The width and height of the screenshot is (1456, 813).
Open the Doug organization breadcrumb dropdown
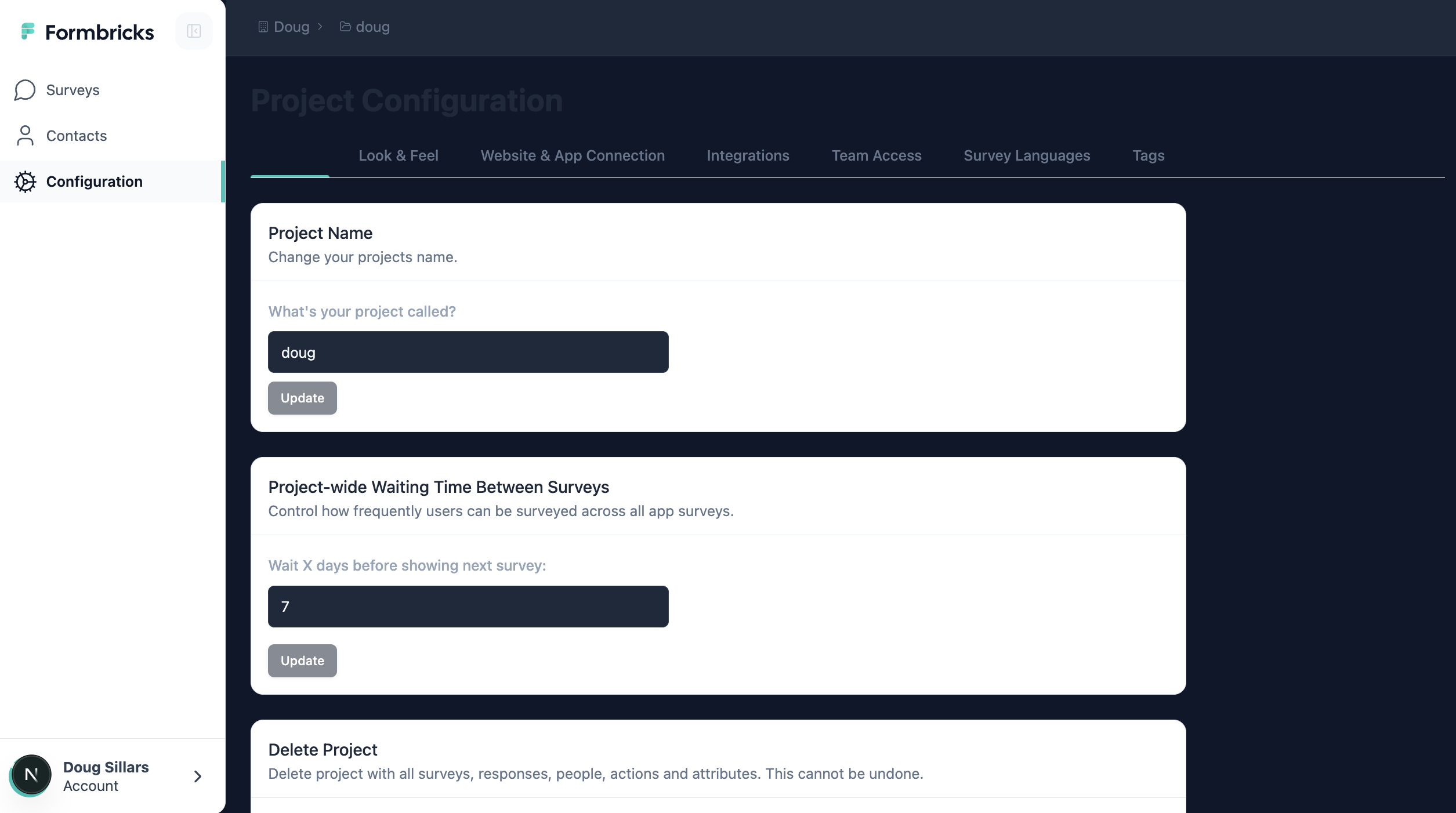click(x=292, y=27)
